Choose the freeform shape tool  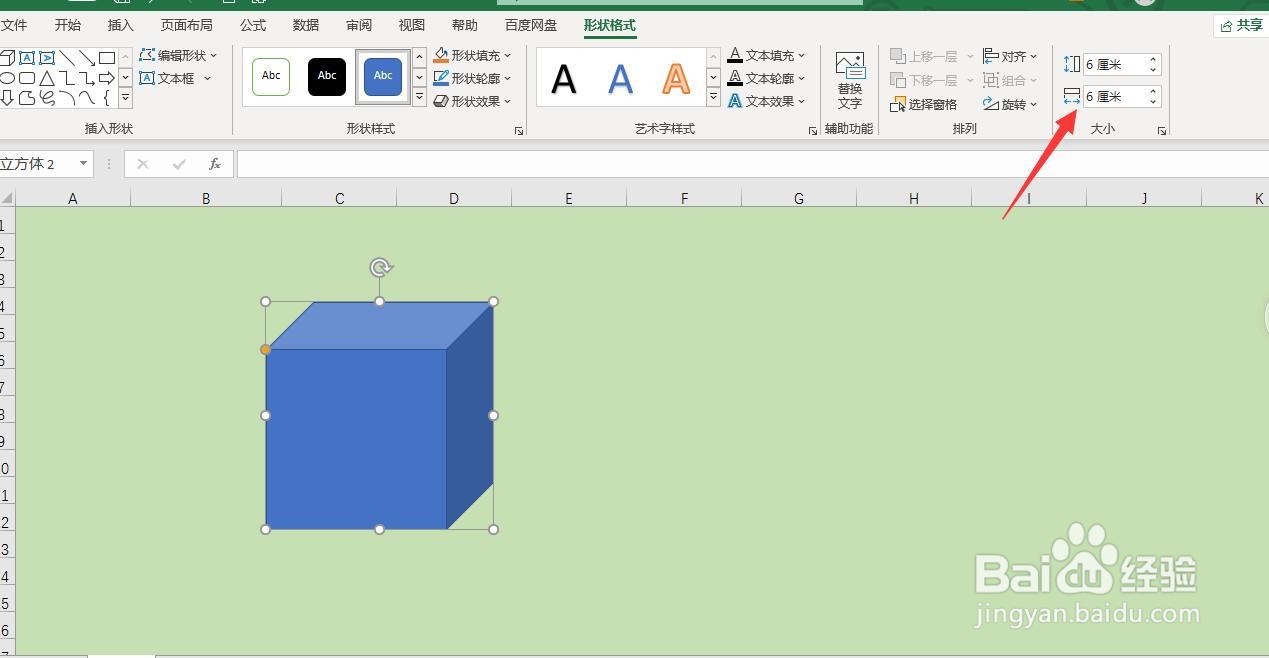[x=27, y=97]
